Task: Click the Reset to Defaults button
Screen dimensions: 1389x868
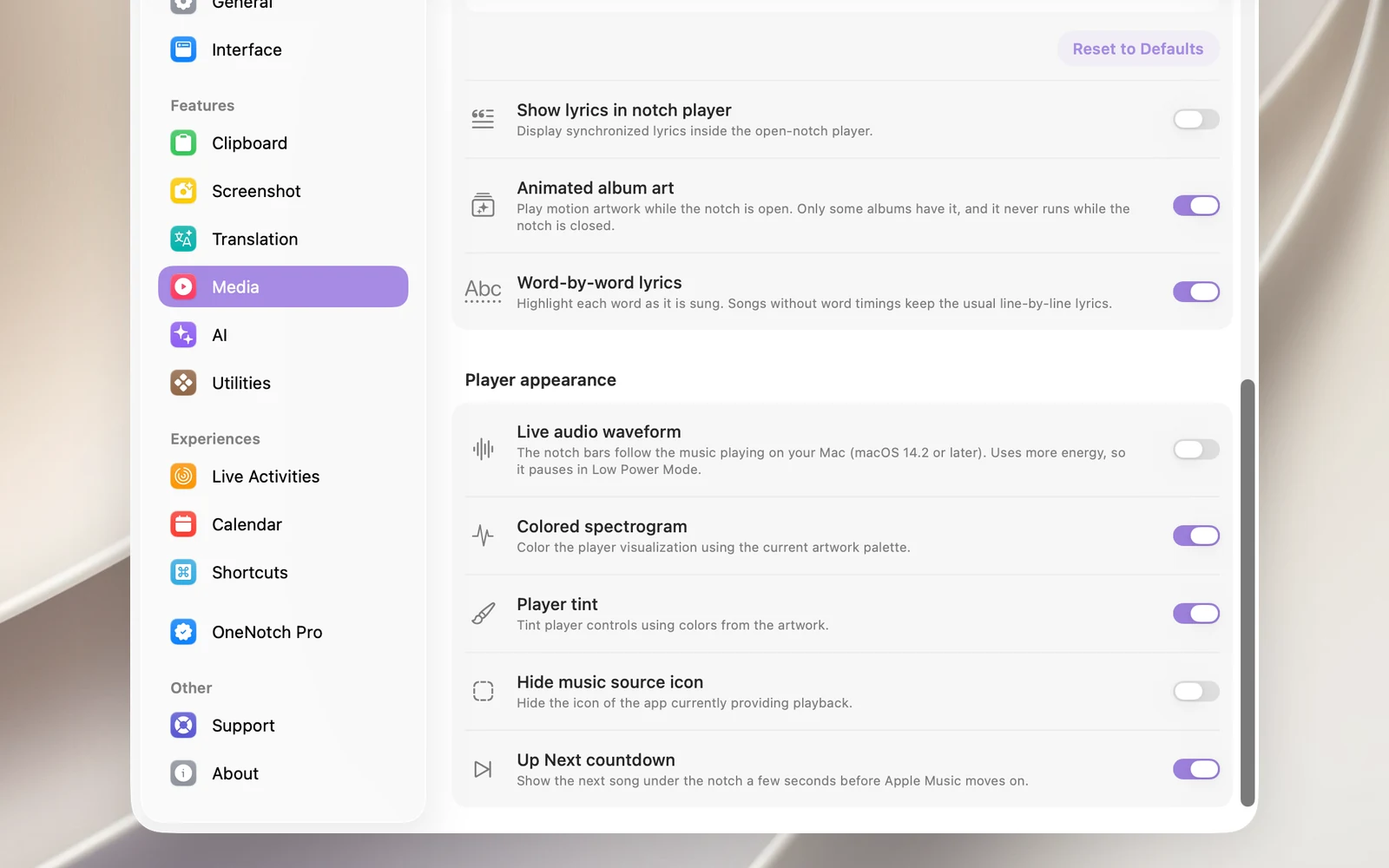Action: (x=1137, y=49)
